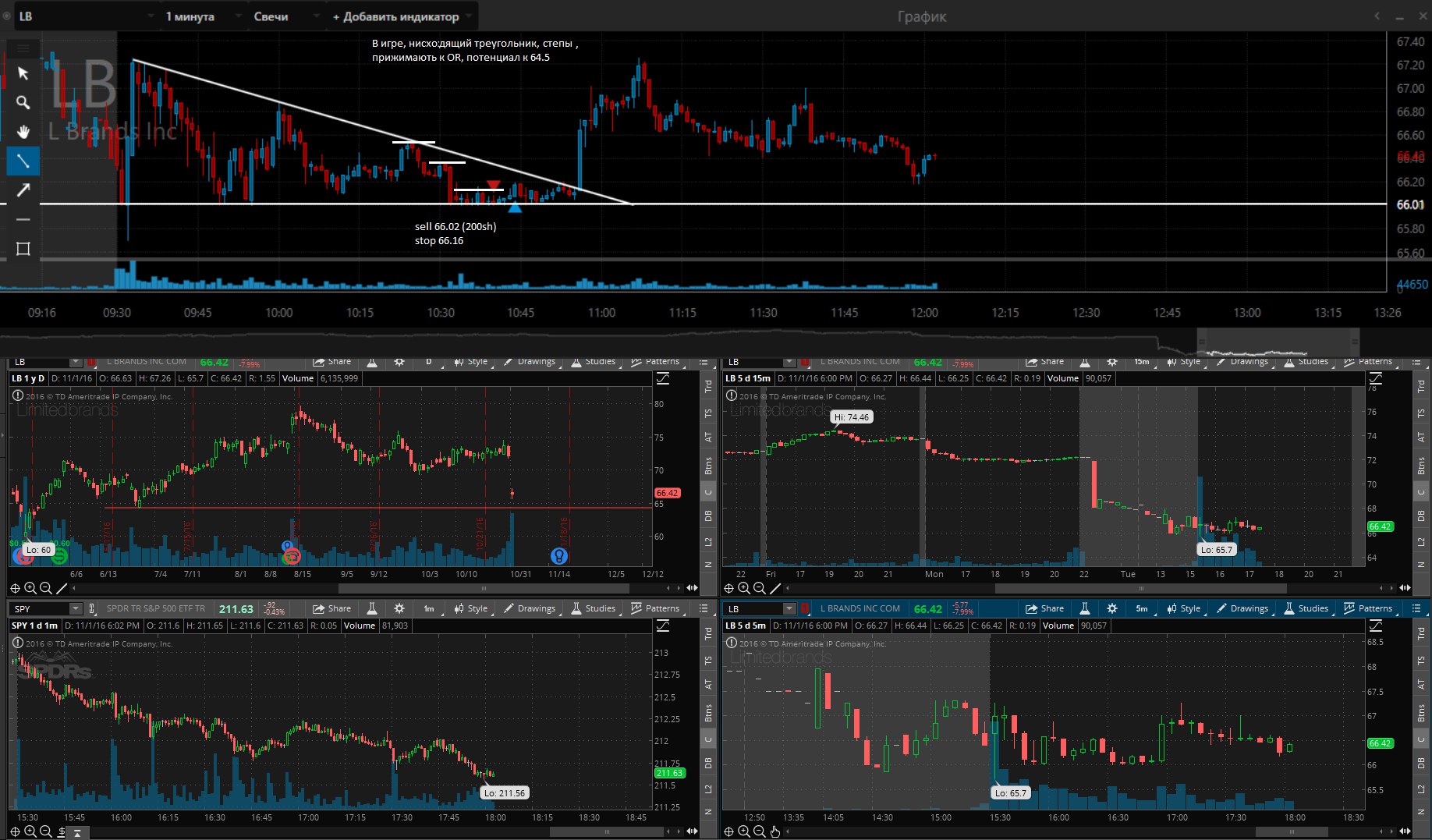
Task: Click '+ Добавить индикатор' button
Action: (x=401, y=16)
